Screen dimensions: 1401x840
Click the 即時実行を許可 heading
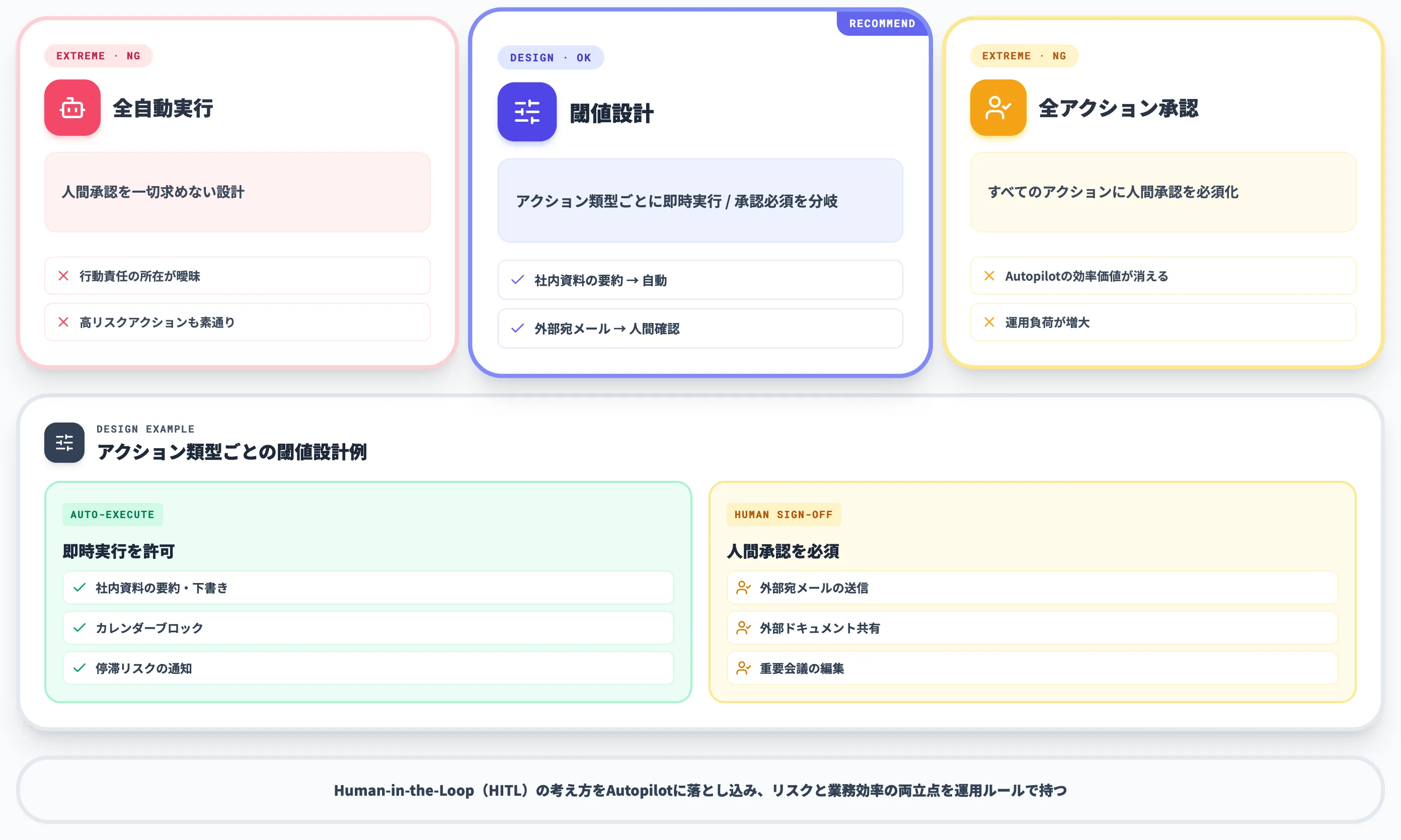pyautogui.click(x=119, y=551)
